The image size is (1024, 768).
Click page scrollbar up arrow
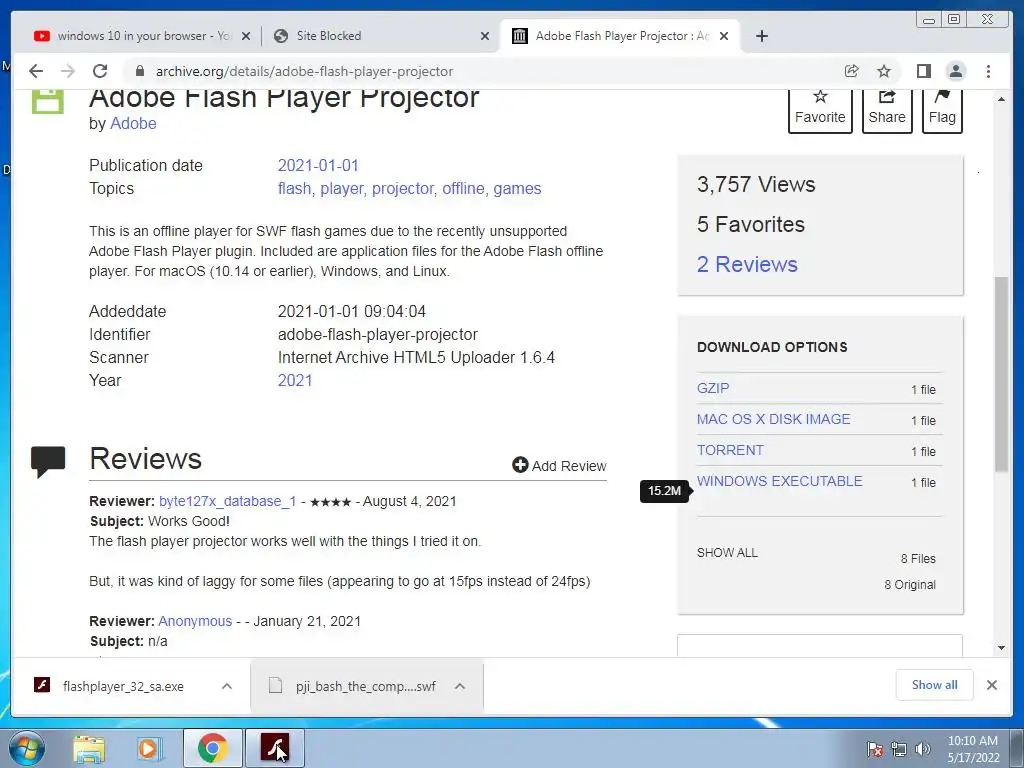point(1001,99)
